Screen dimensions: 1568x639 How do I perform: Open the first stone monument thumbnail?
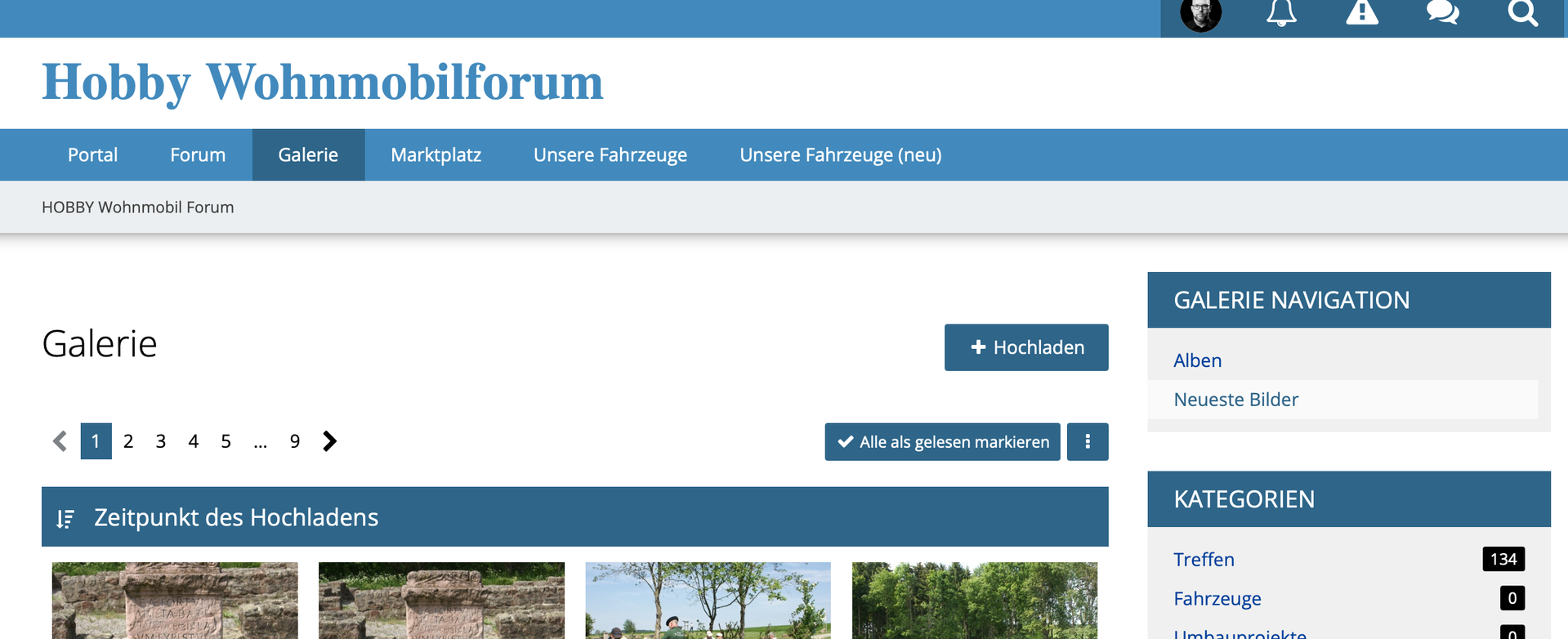click(175, 601)
